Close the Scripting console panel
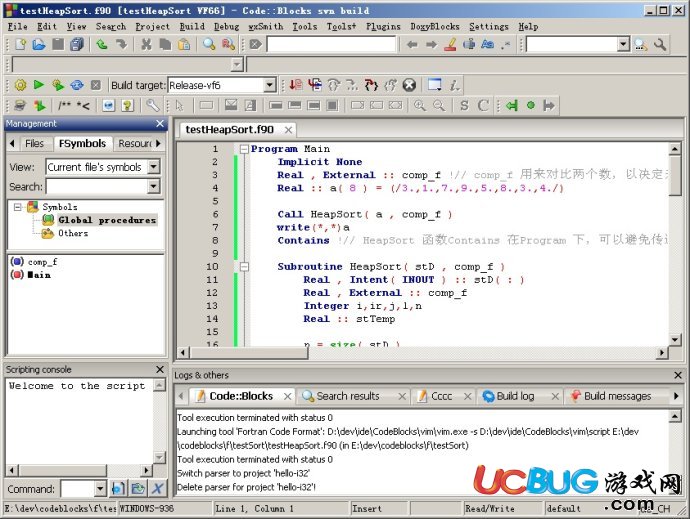690x519 pixels. [160, 369]
